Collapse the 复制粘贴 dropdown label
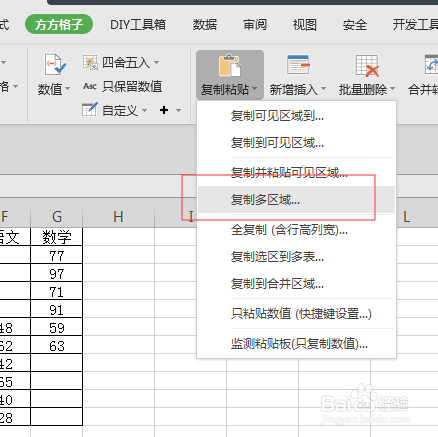Viewport: 438px width, 437px height. tap(229, 89)
